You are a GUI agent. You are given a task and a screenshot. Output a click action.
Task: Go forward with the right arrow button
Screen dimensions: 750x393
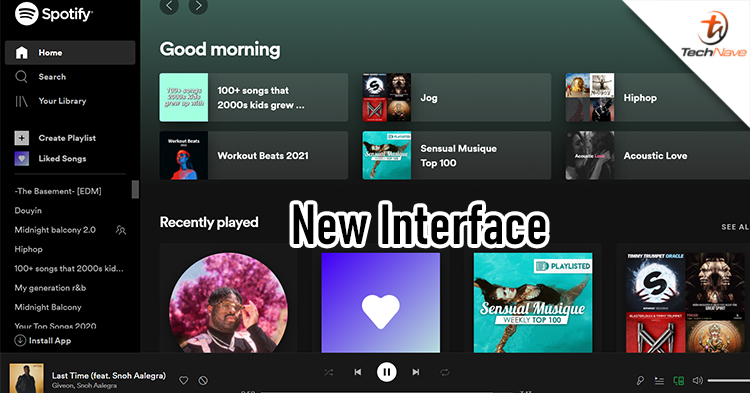pos(198,6)
